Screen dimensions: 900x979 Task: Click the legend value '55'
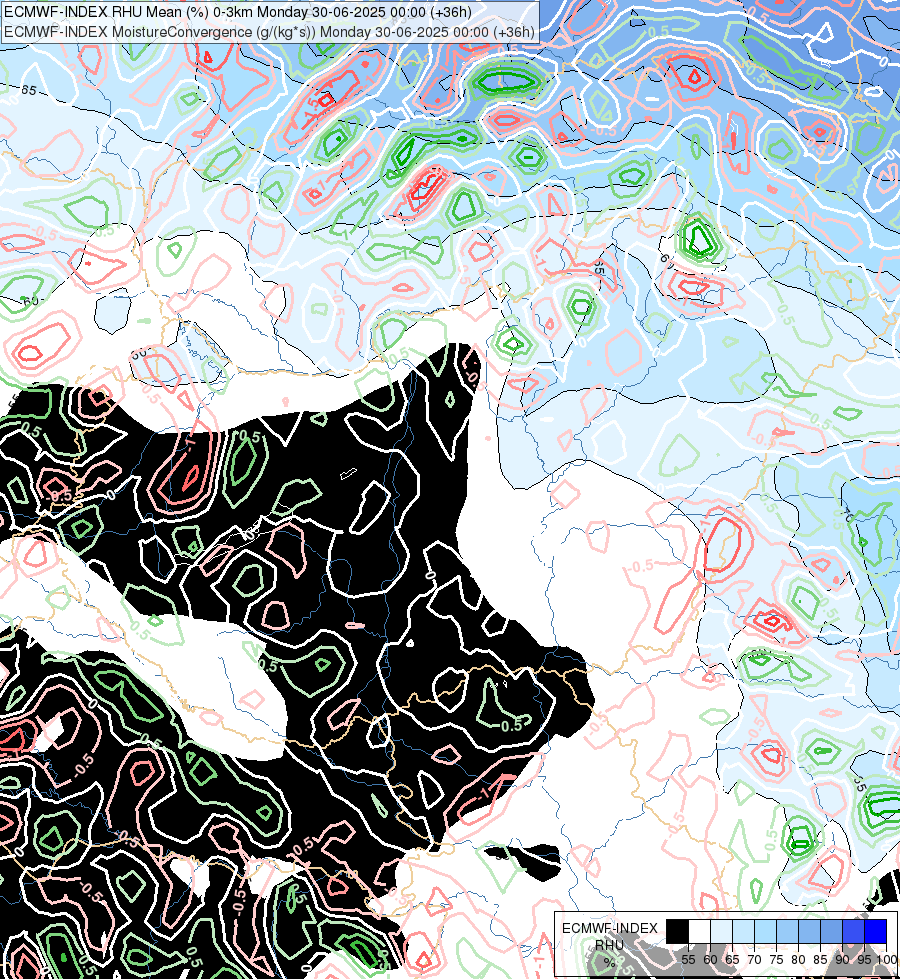pos(688,960)
